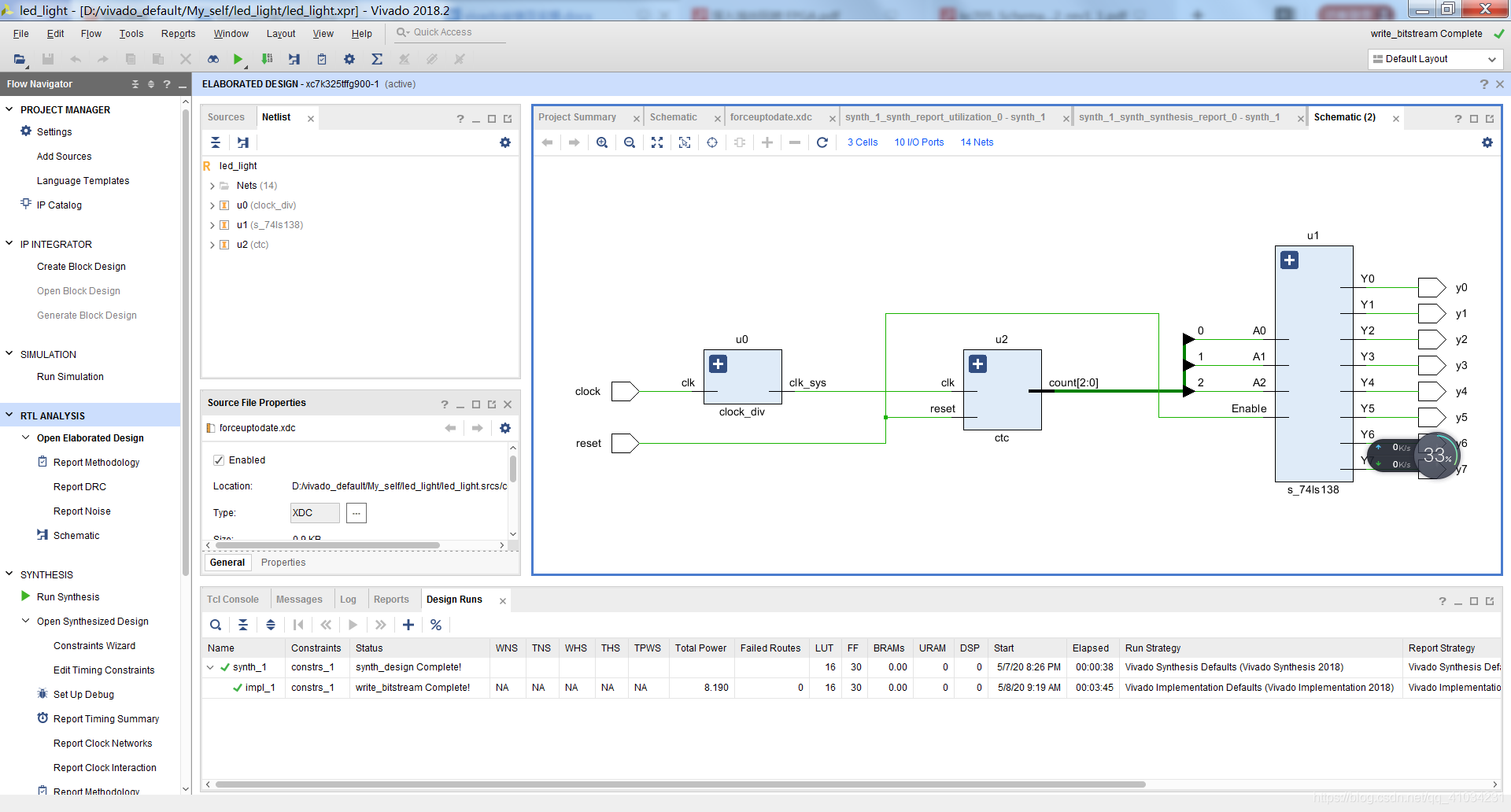Collapse the RTL ANALYSIS section

click(x=9, y=415)
